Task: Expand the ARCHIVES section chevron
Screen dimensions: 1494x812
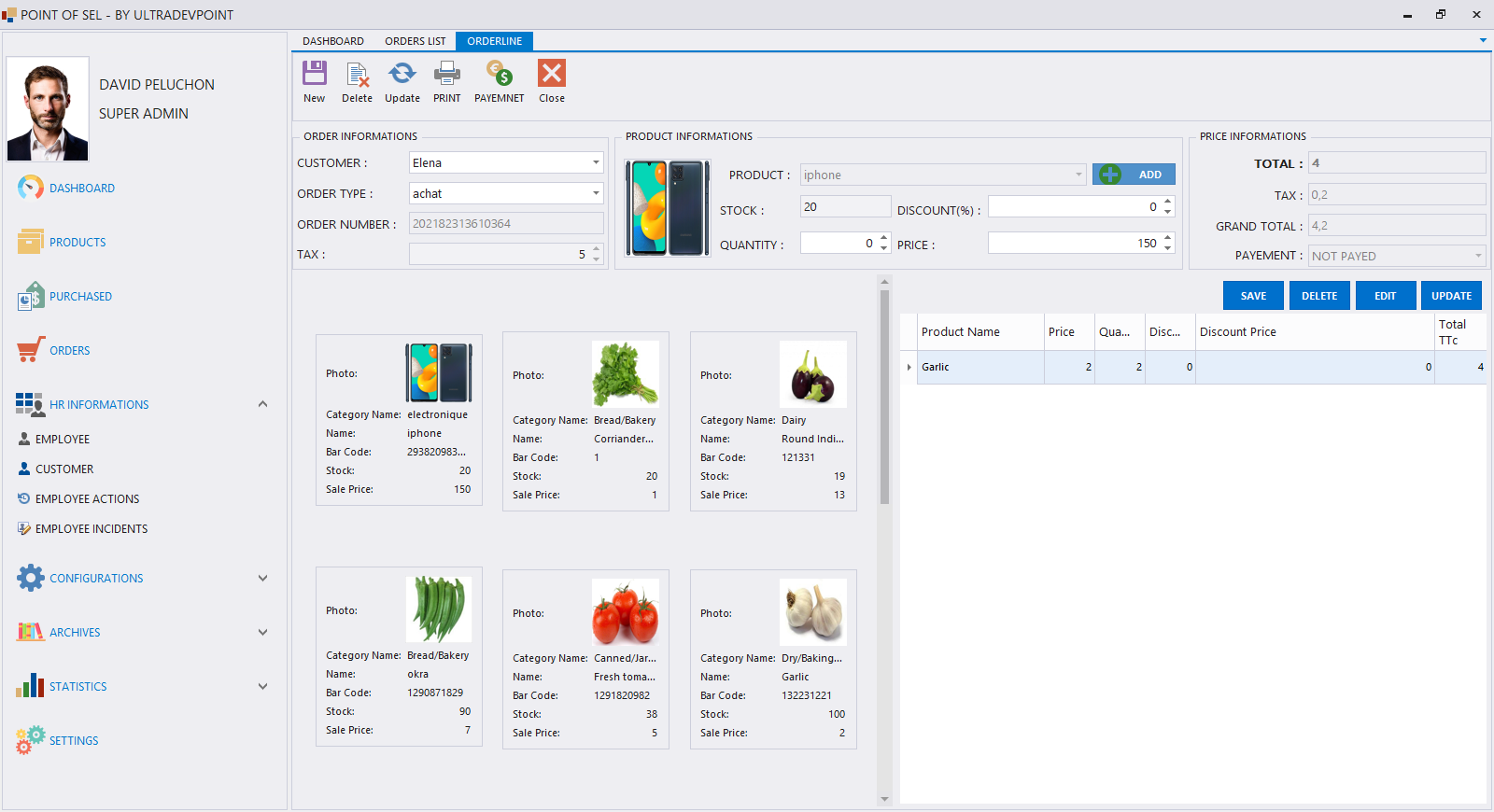Action: 262,632
